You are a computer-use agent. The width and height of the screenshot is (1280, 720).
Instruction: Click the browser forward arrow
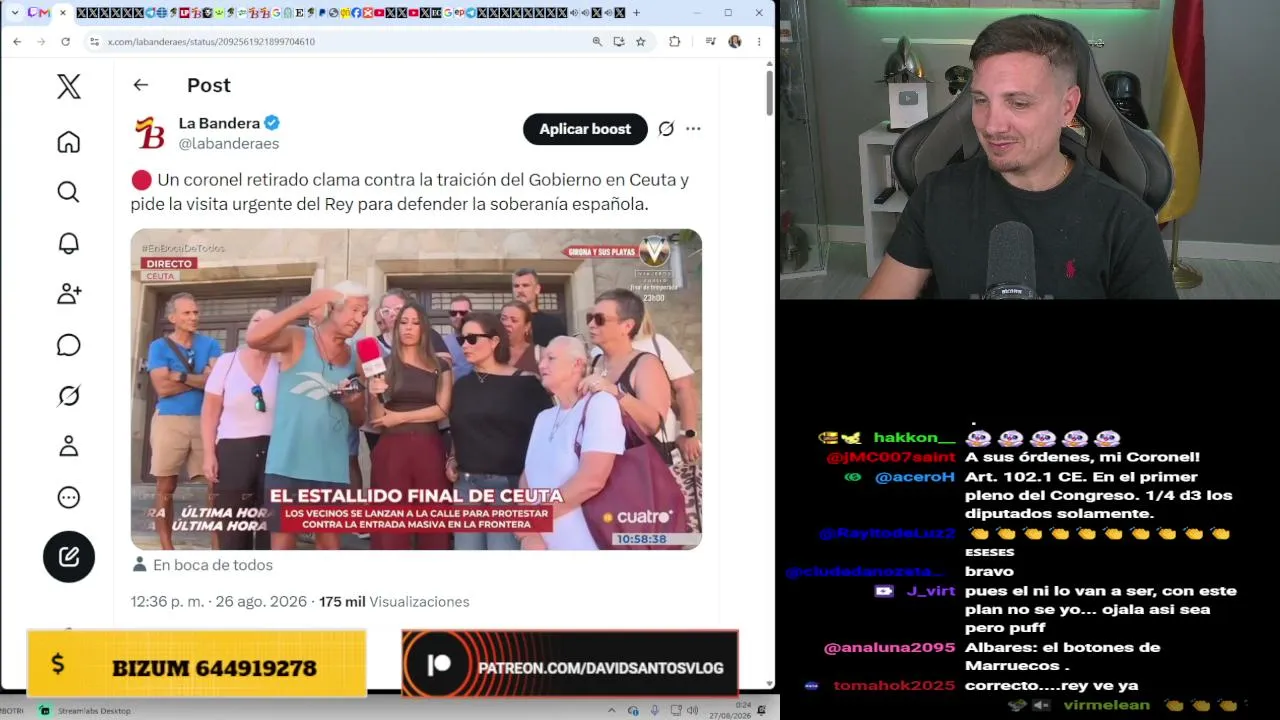41,42
